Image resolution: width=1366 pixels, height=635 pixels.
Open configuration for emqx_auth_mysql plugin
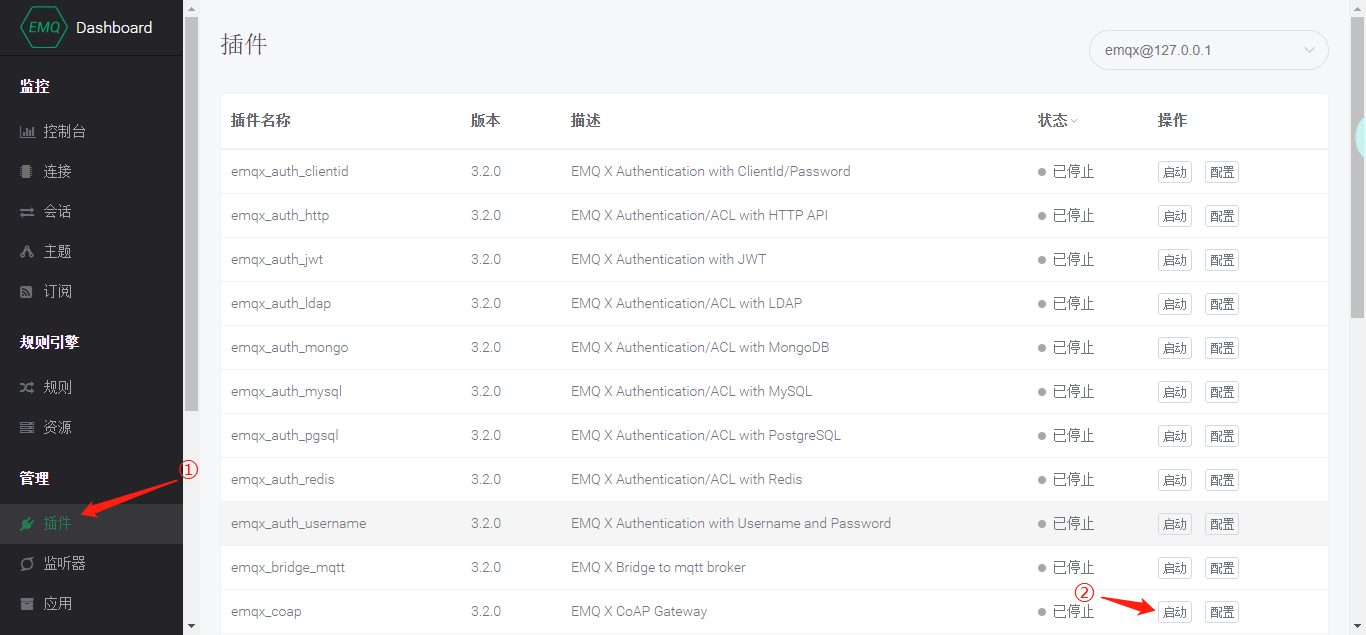coord(1221,391)
